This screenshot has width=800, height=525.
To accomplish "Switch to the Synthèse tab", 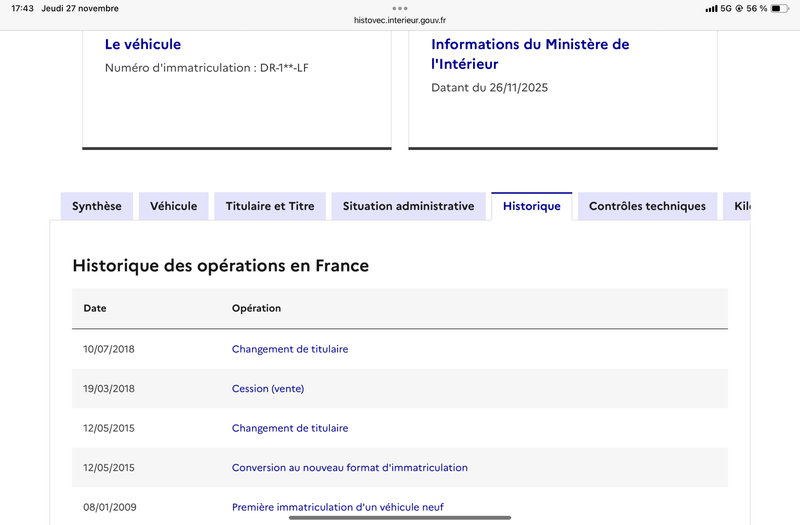I will [97, 206].
